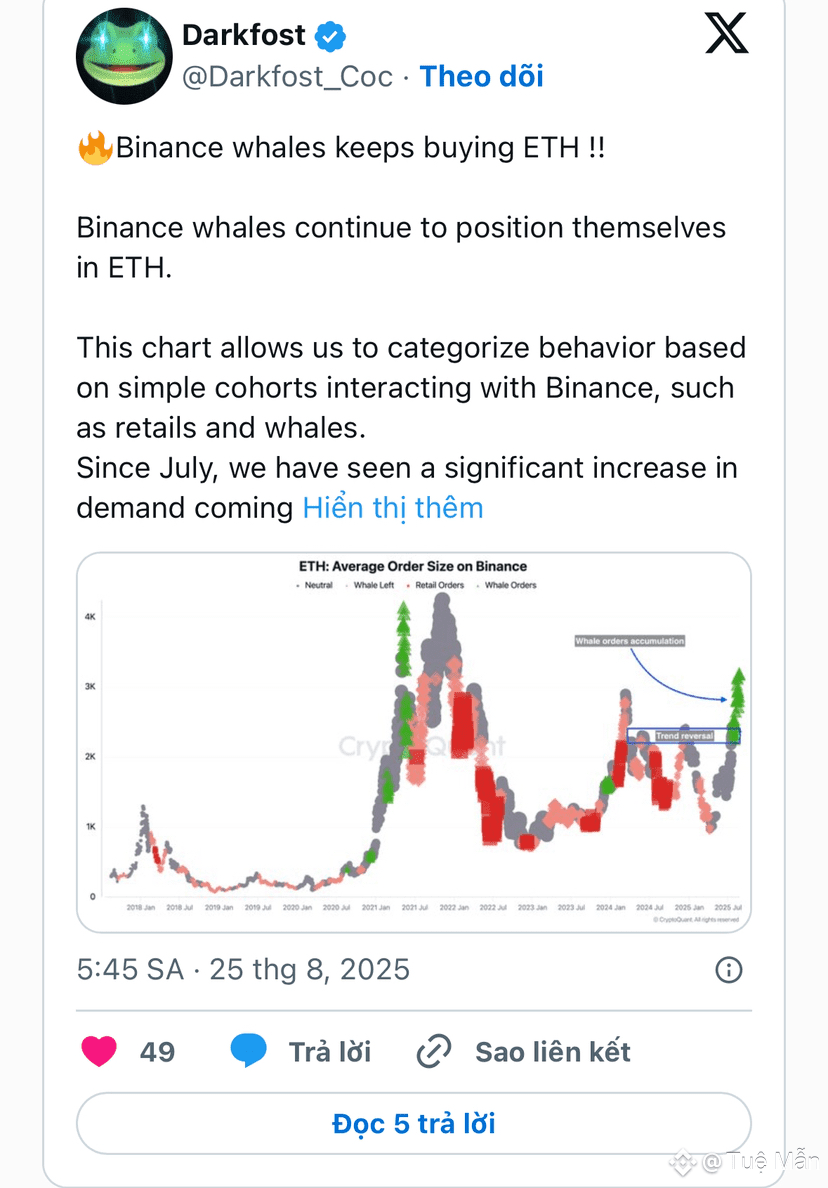828x1188 pixels.
Task: Open Đọc 5 trả lời button
Action: [x=414, y=1124]
